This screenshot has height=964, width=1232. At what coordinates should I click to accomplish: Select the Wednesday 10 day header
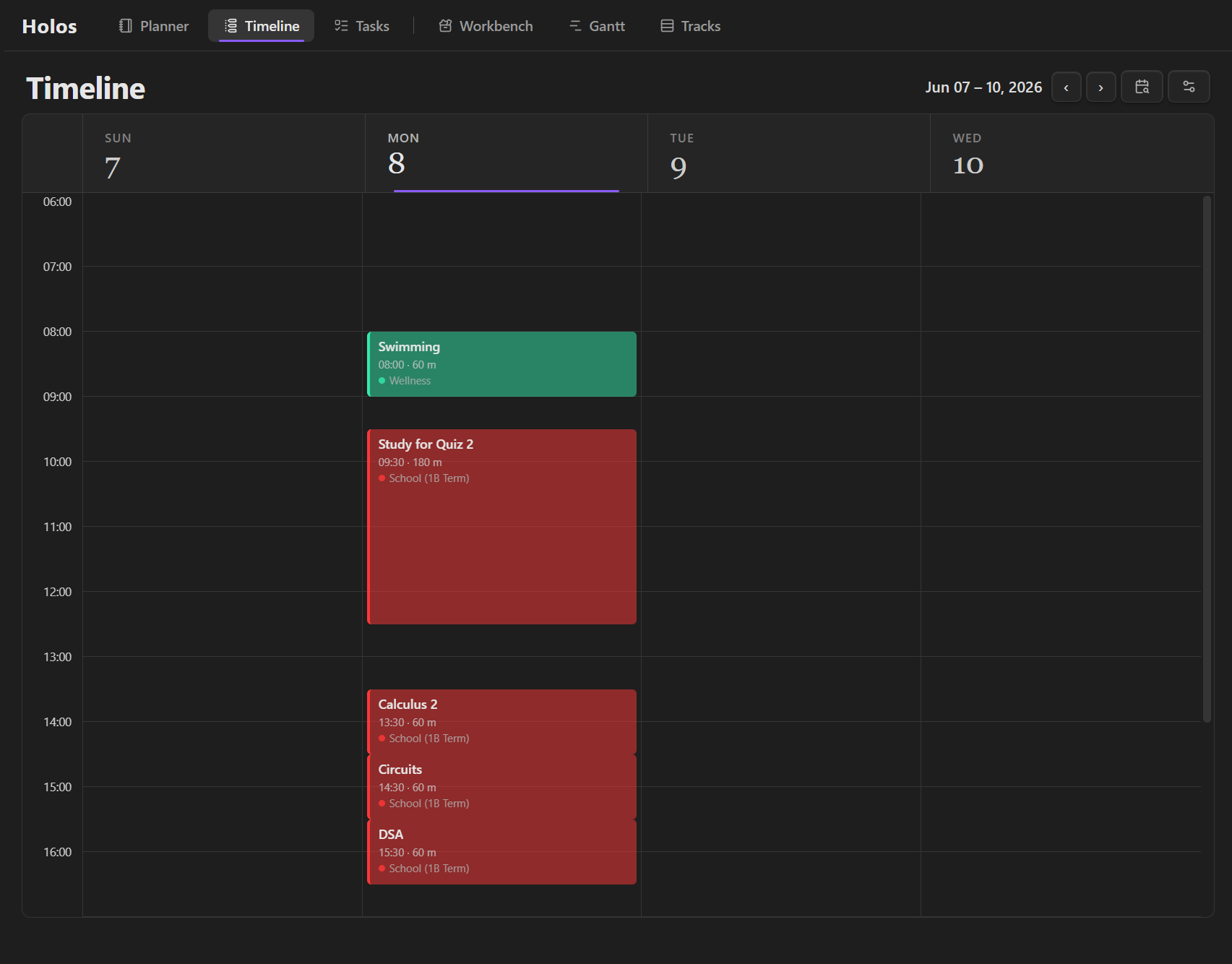[x=1072, y=153]
